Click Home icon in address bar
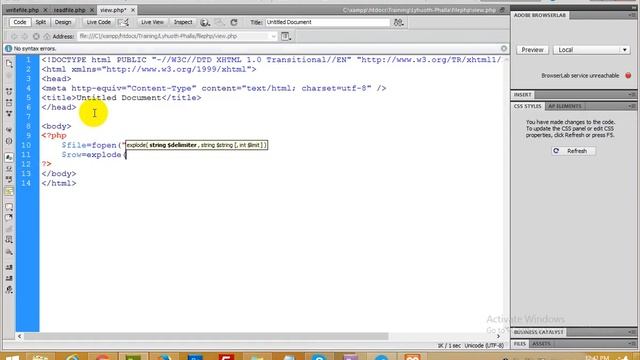The image size is (640, 360). pyautogui.click(x=47, y=36)
